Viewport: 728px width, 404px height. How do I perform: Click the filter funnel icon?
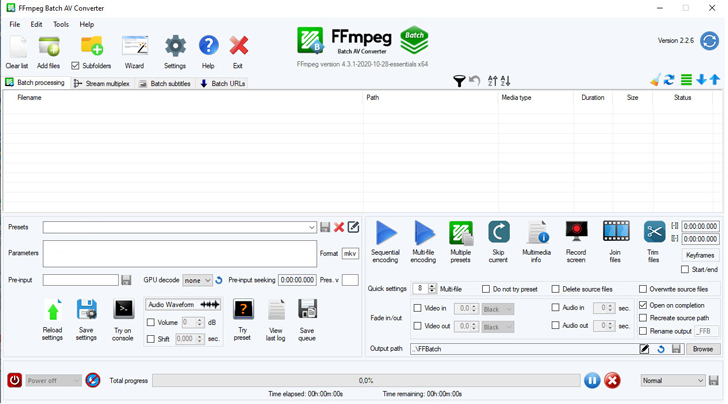point(459,81)
